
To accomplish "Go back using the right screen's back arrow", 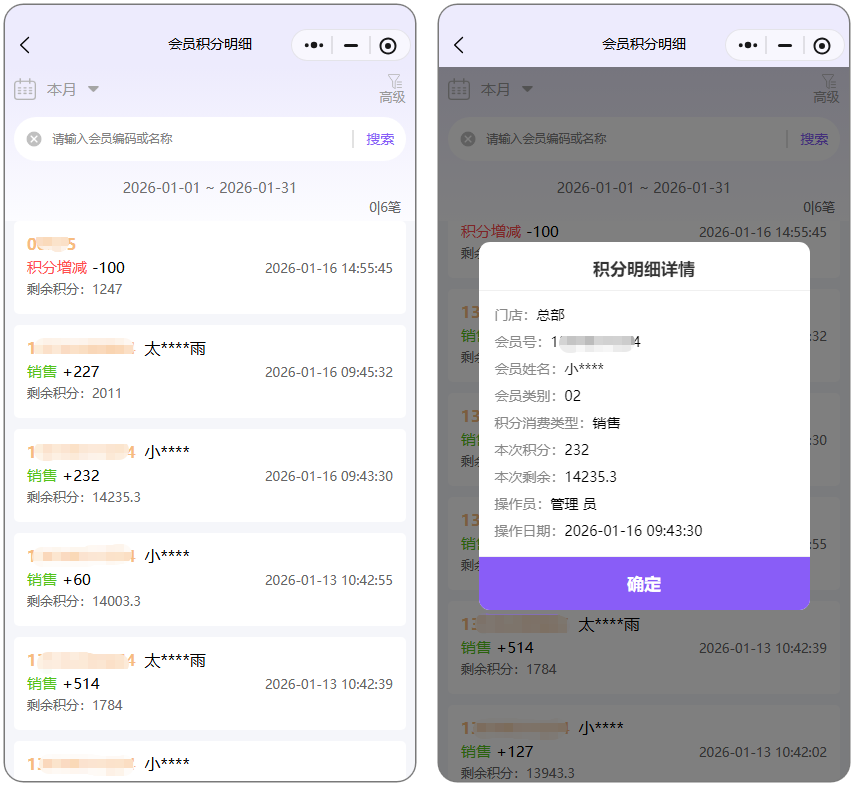I will (459, 45).
